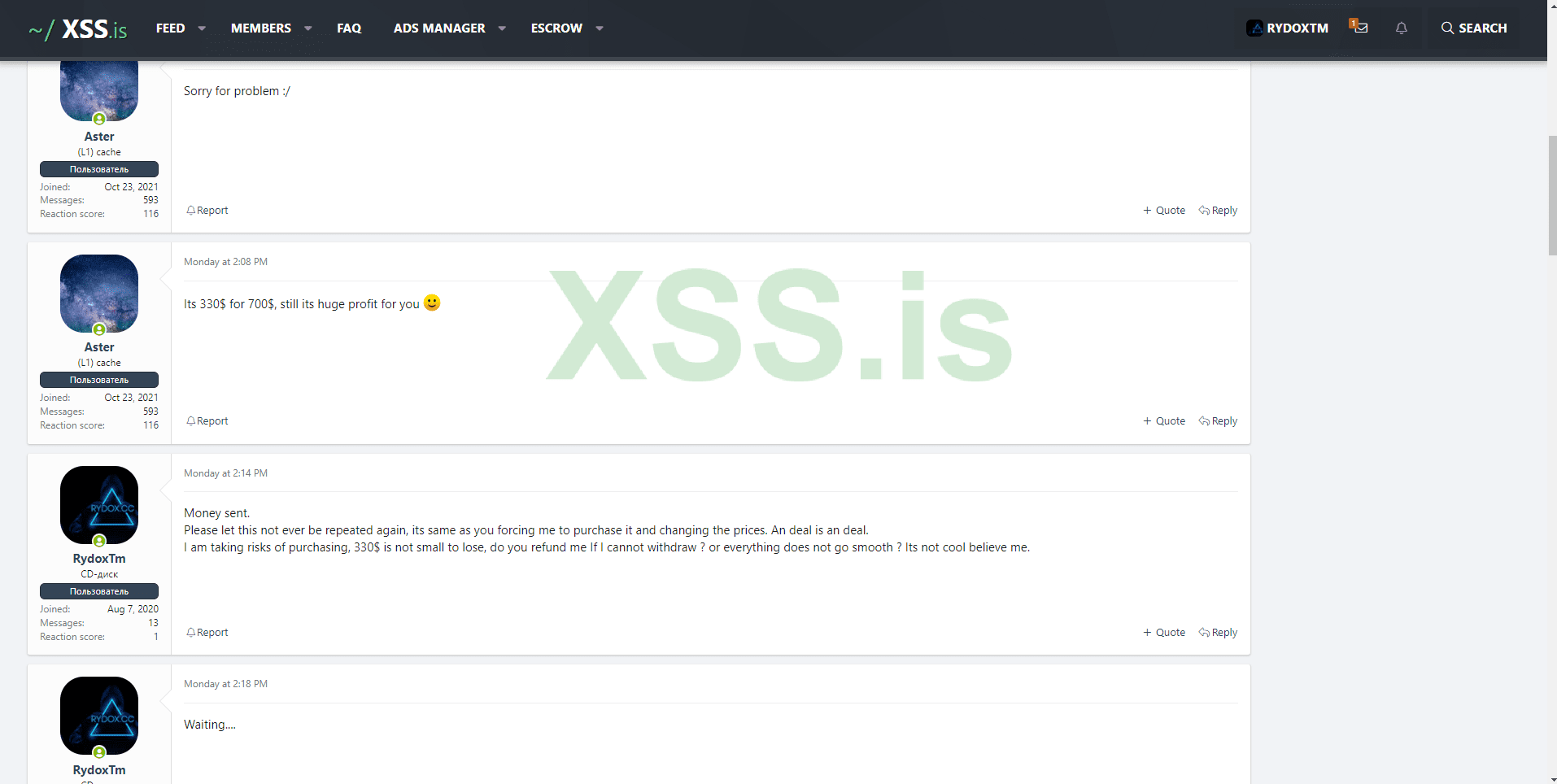Open Aster's profile from "Sorry for problem" post

tap(99, 137)
